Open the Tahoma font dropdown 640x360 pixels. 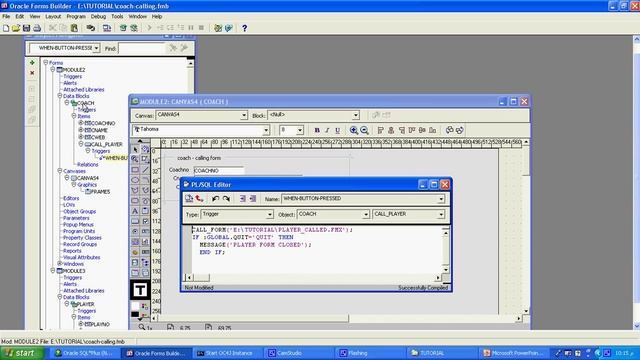pos(266,130)
